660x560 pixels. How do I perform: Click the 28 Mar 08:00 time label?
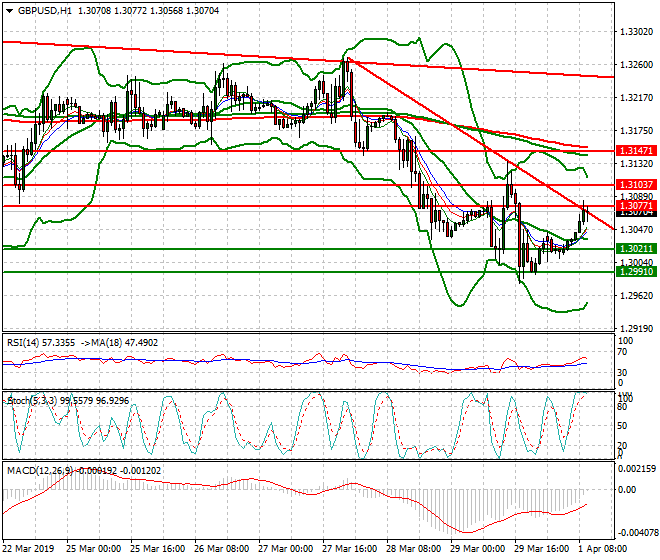click(x=413, y=549)
